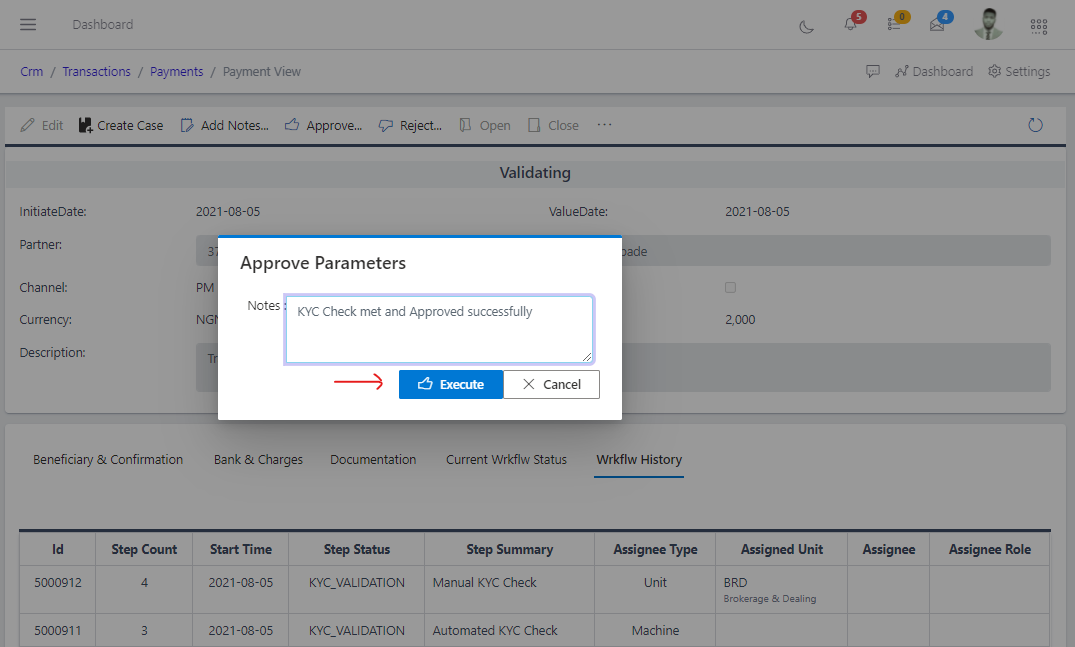Viewport: 1075px width, 647px height.
Task: Click Reject in the actions toolbar
Action: tap(410, 124)
